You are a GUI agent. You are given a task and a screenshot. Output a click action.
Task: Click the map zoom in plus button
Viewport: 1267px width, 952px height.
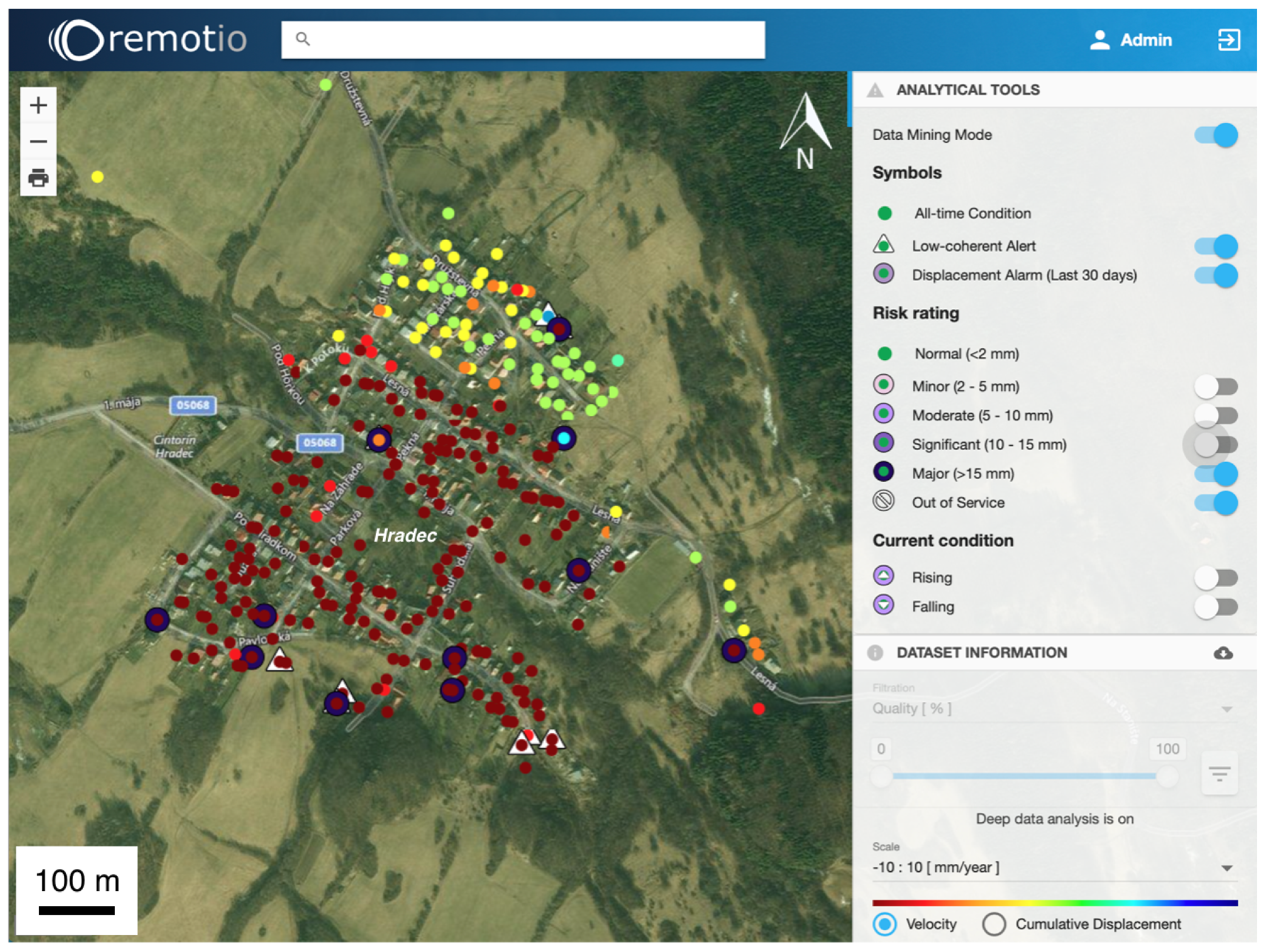38,105
